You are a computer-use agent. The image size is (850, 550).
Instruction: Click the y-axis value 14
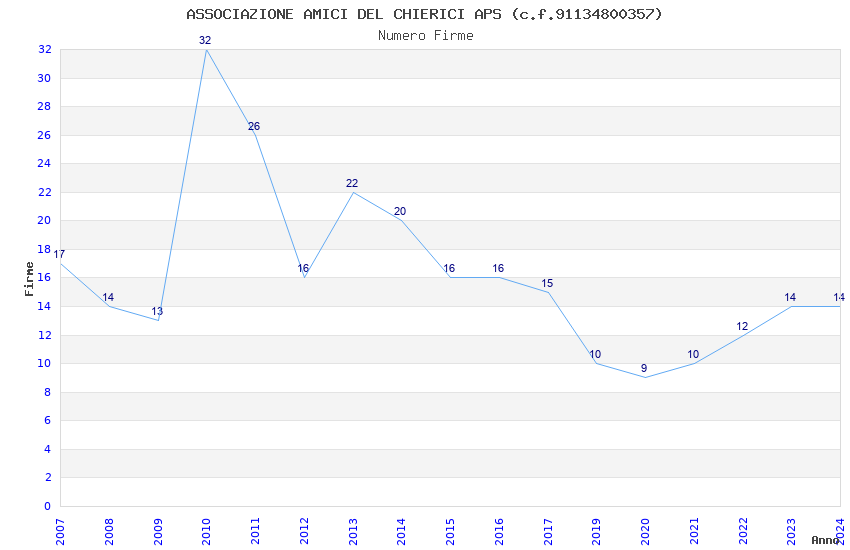tap(44, 306)
